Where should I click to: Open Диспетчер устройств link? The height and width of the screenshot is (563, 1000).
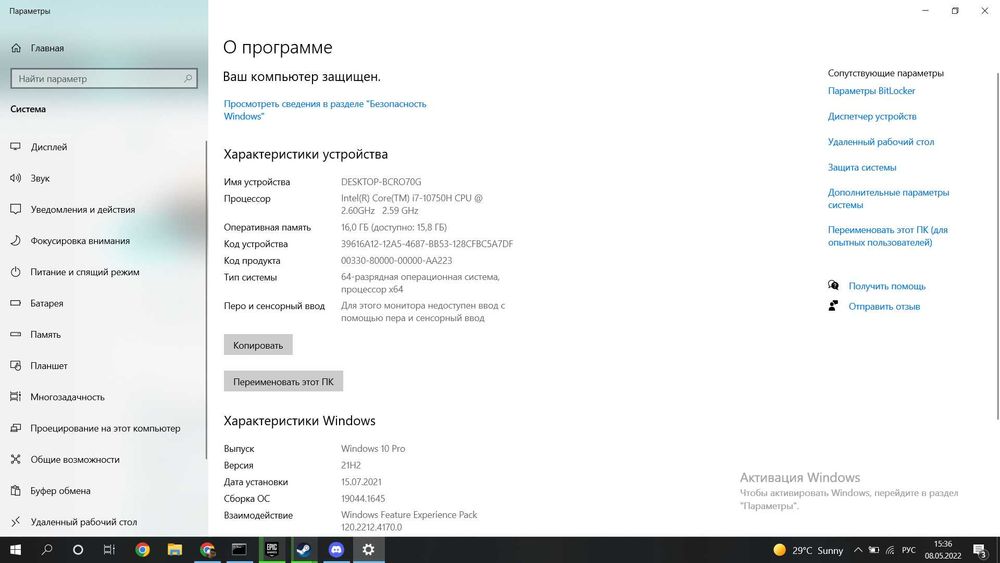[872, 116]
